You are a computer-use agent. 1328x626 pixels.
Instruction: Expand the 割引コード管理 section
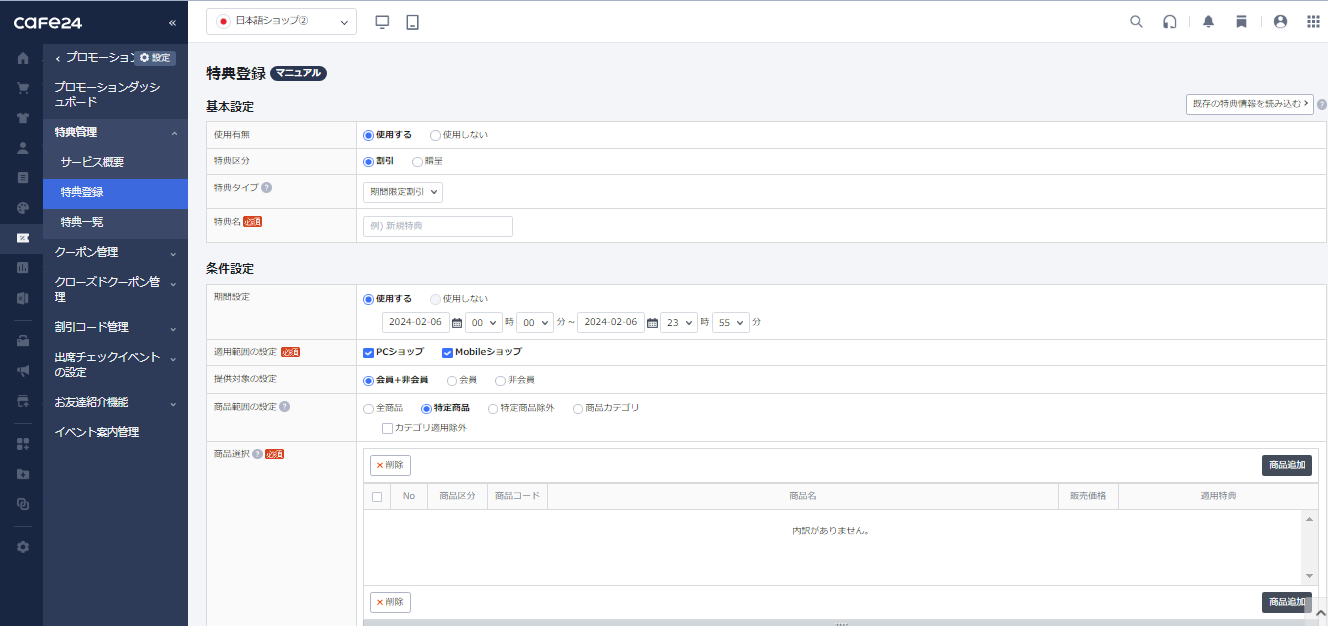[116, 327]
